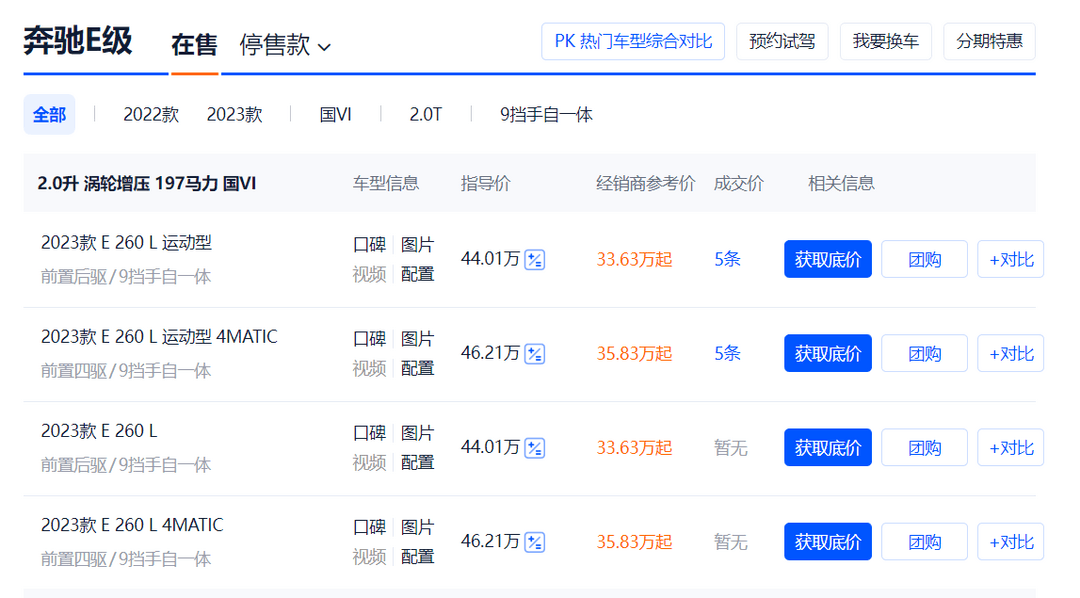Open the 分期特惠 offer
The image size is (1080, 598).
[990, 41]
